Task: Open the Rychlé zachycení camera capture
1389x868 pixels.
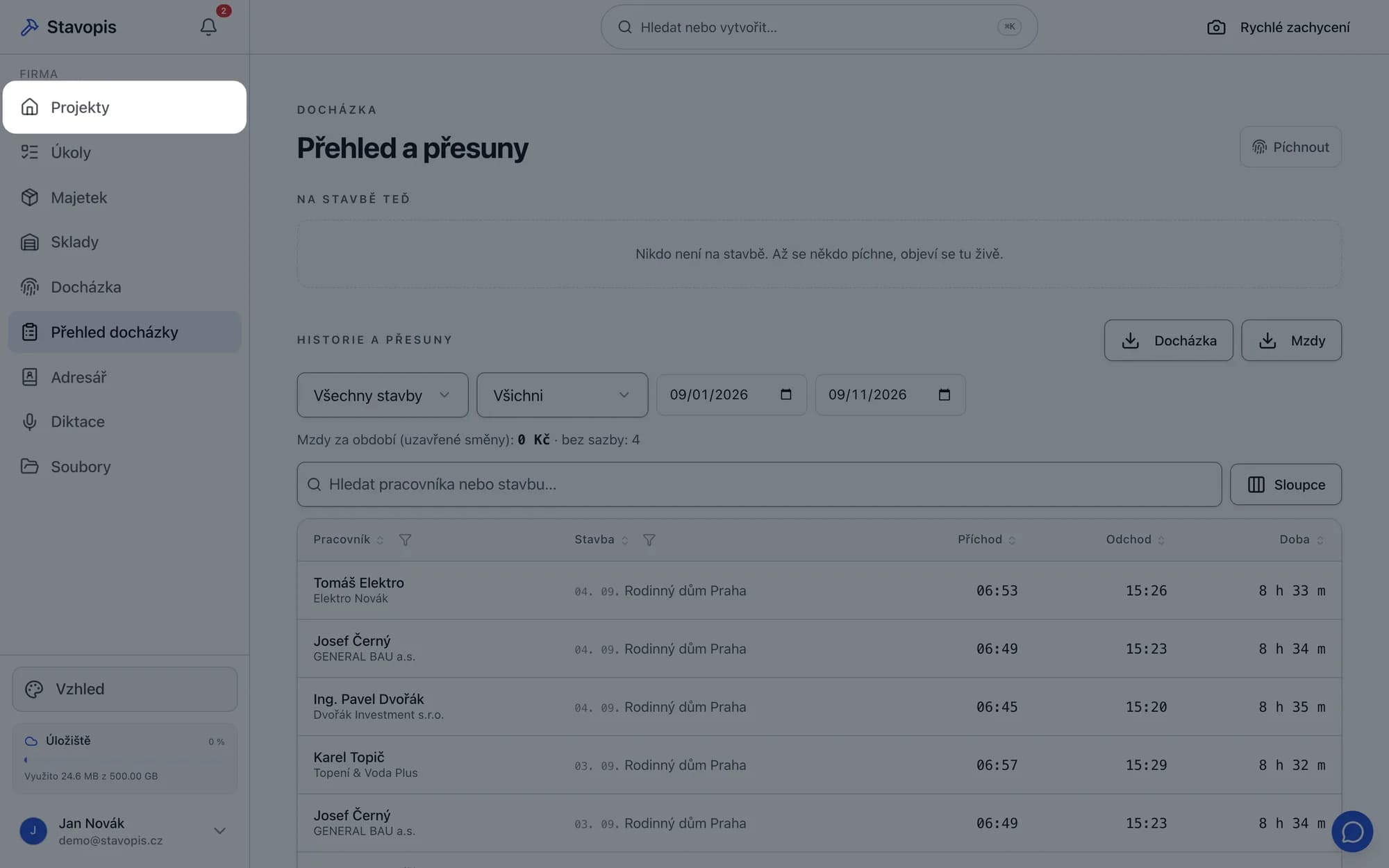Action: click(x=1279, y=27)
